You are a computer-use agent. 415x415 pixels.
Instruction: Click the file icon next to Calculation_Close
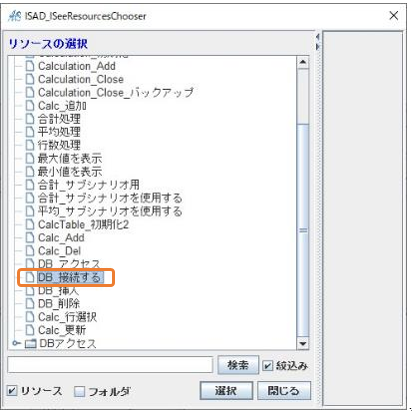tap(30, 79)
